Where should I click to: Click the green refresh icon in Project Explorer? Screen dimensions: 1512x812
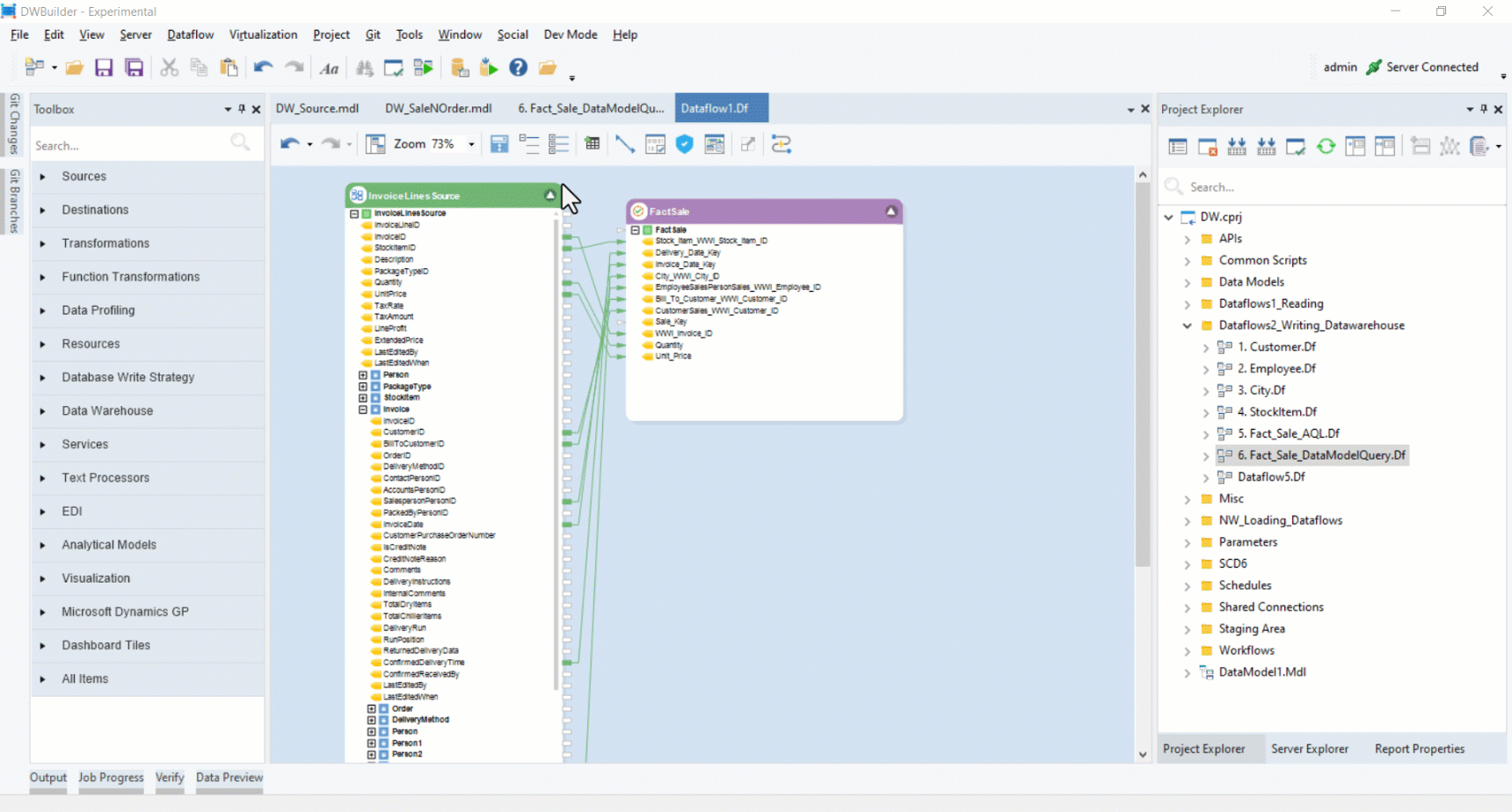click(x=1326, y=147)
